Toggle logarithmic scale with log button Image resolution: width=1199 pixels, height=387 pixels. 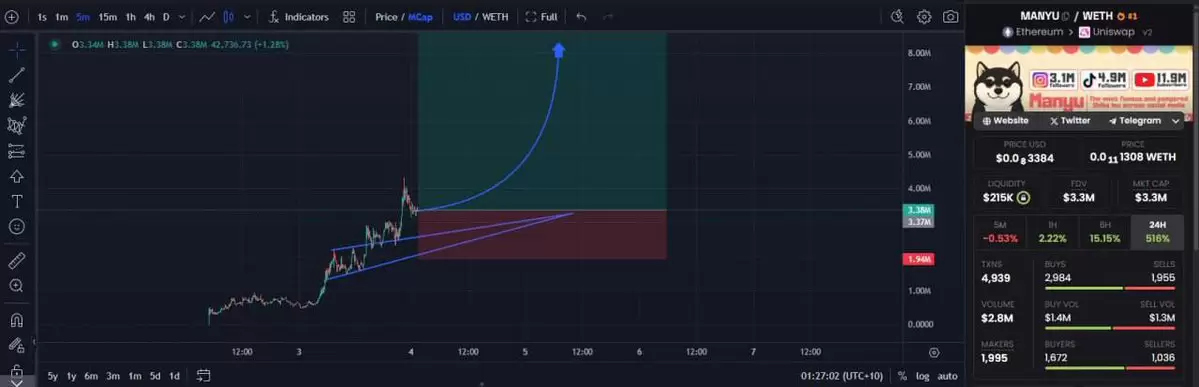tap(923, 376)
